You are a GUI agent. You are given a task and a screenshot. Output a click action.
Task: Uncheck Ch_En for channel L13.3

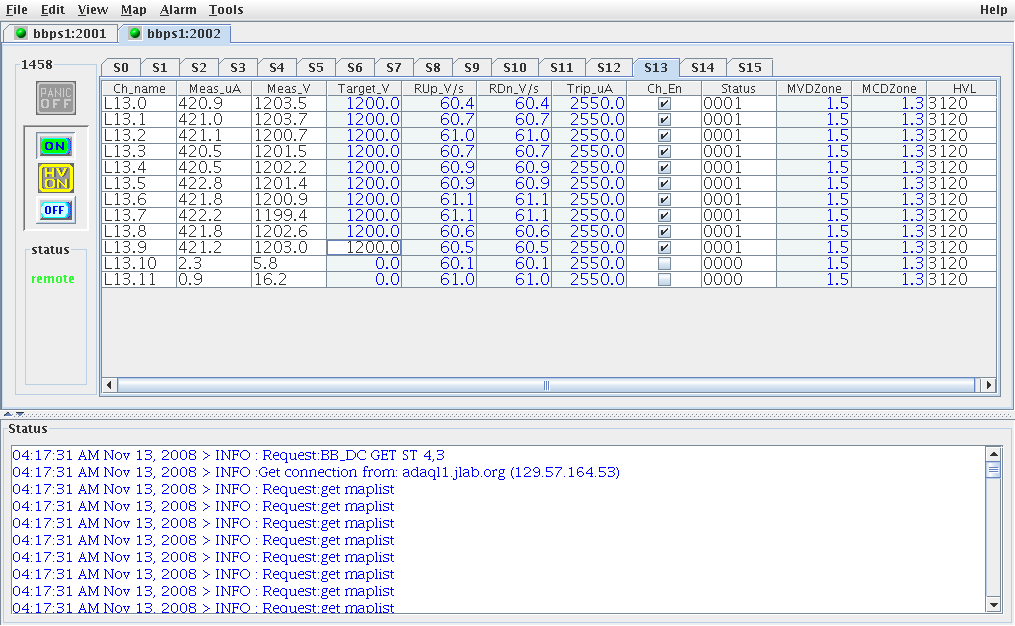664,151
